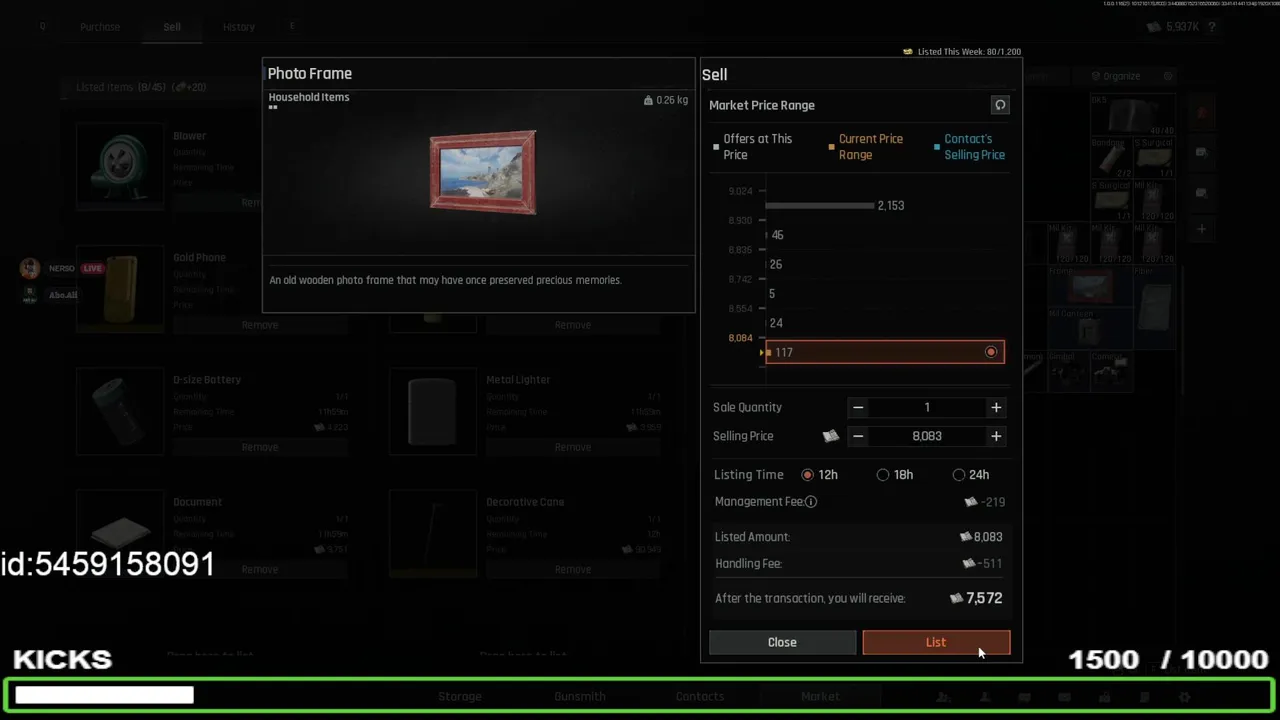Click the Blower item icon
1280x720 pixels.
tap(120, 167)
